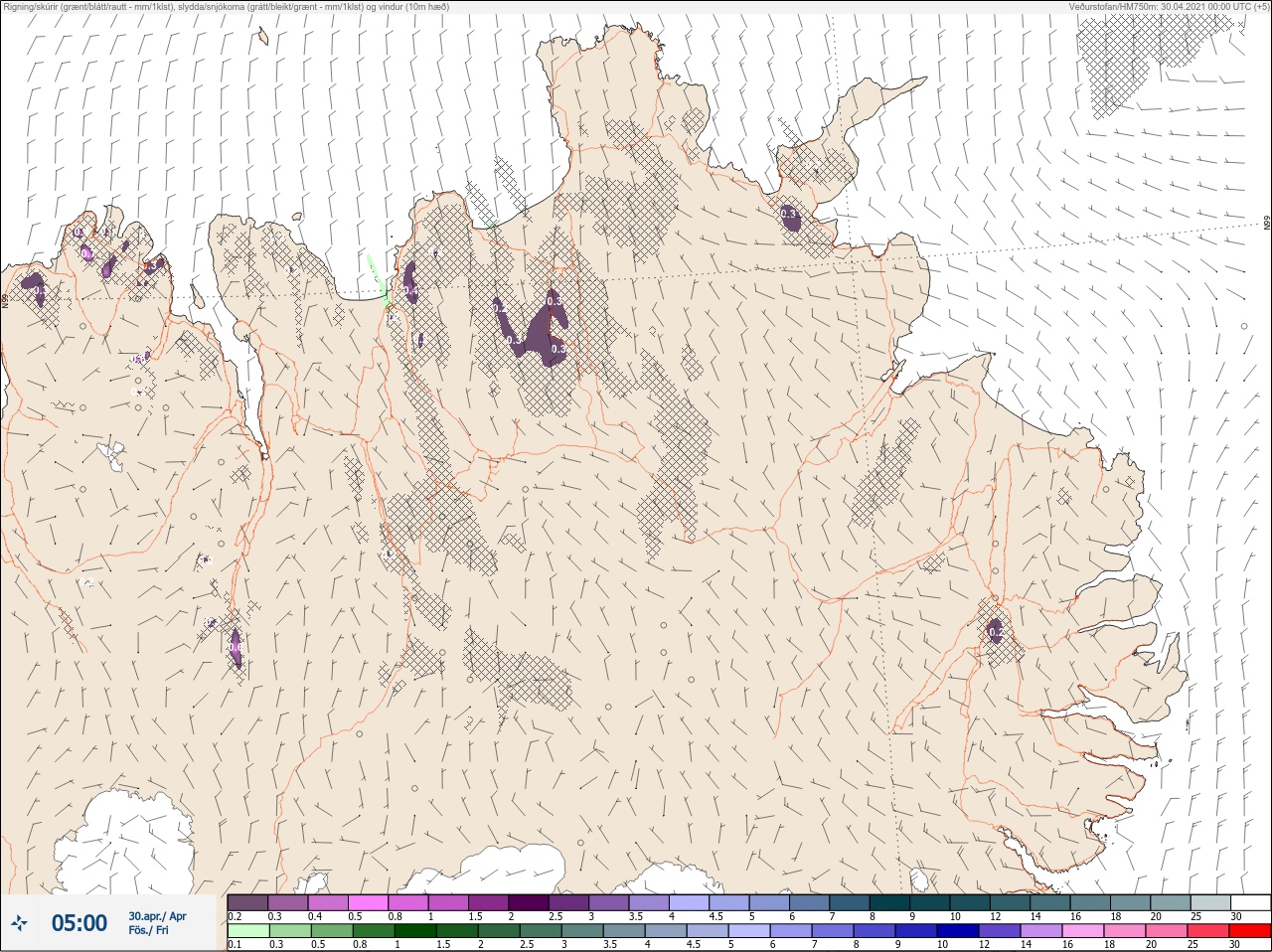Viewport: 1272px width, 952px height.
Task: Click the '30.apr./ Apr' date label
Action: pos(157,916)
